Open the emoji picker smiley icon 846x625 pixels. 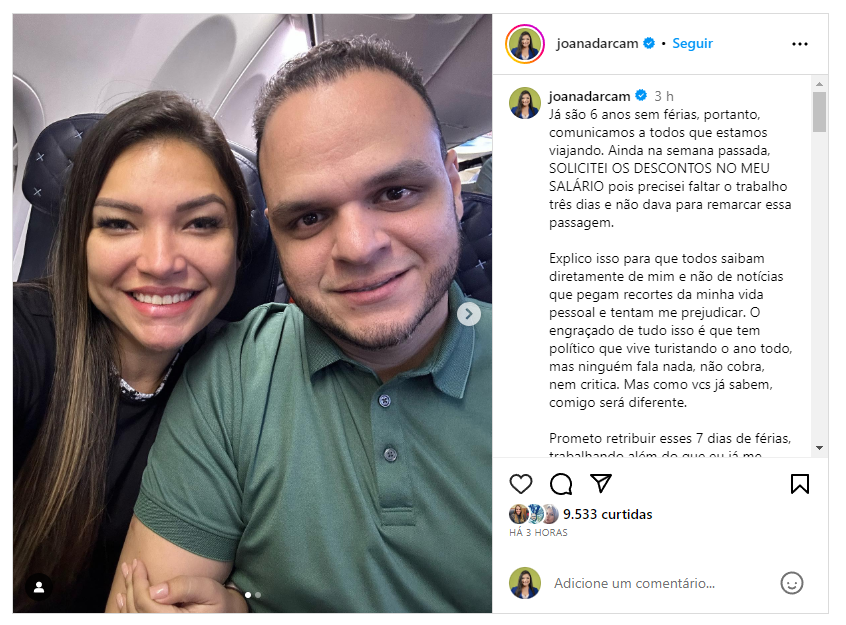[792, 583]
